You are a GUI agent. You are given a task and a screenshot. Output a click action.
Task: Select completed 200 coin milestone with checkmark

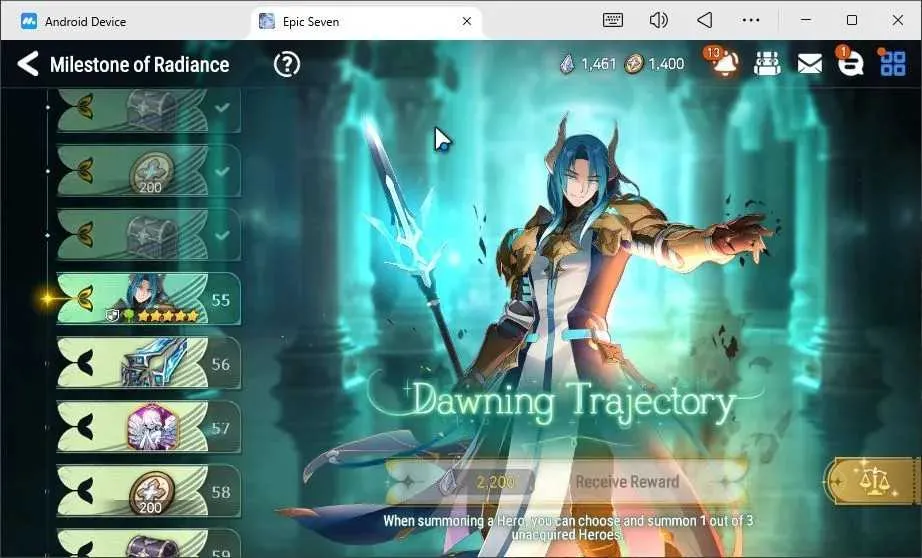pos(149,171)
